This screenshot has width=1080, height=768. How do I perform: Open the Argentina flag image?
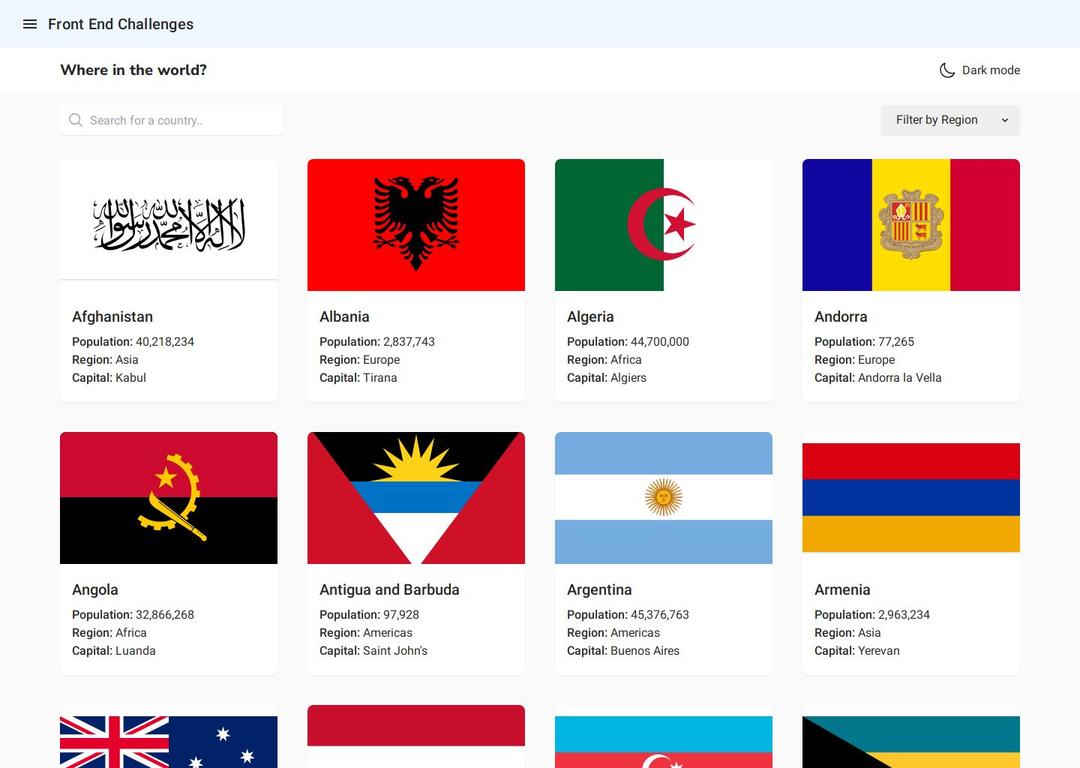coord(663,498)
